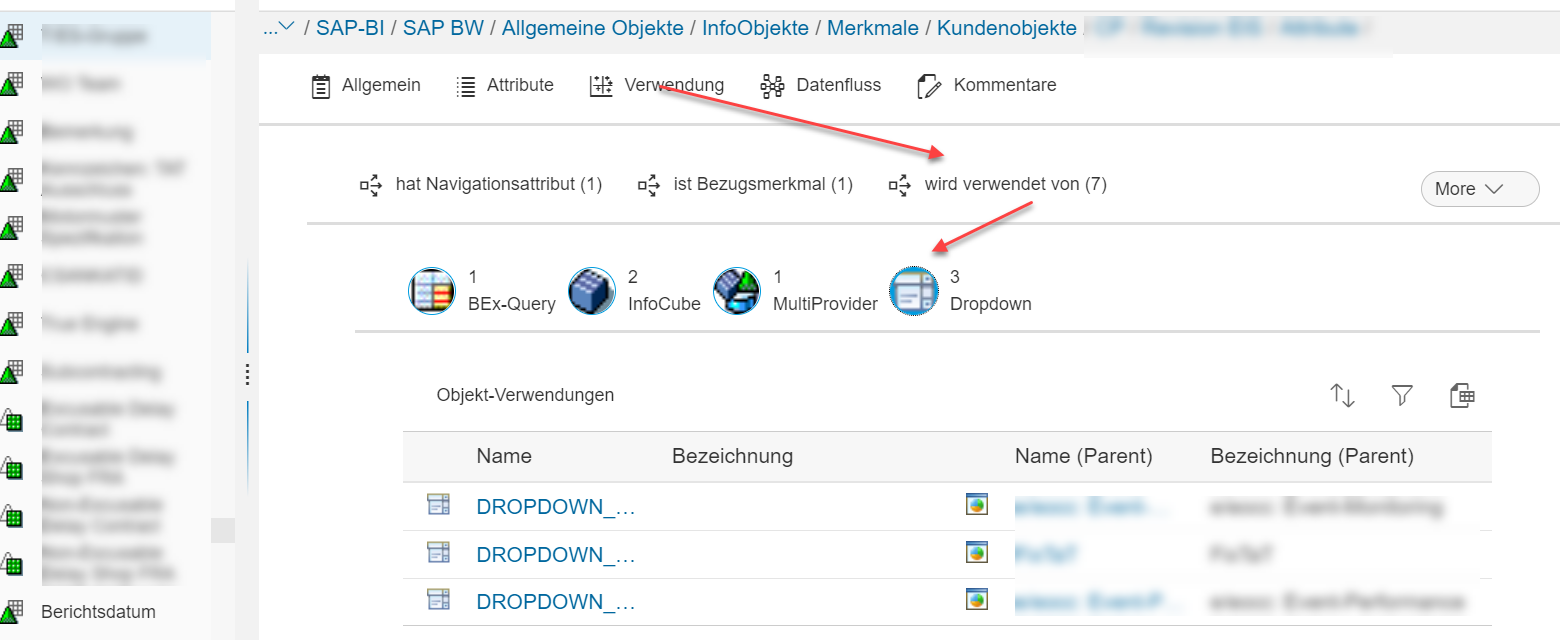Click 'ist Bezugsmerkmal (1)' relation
Viewport: 1560px width, 640px height.
tap(746, 185)
